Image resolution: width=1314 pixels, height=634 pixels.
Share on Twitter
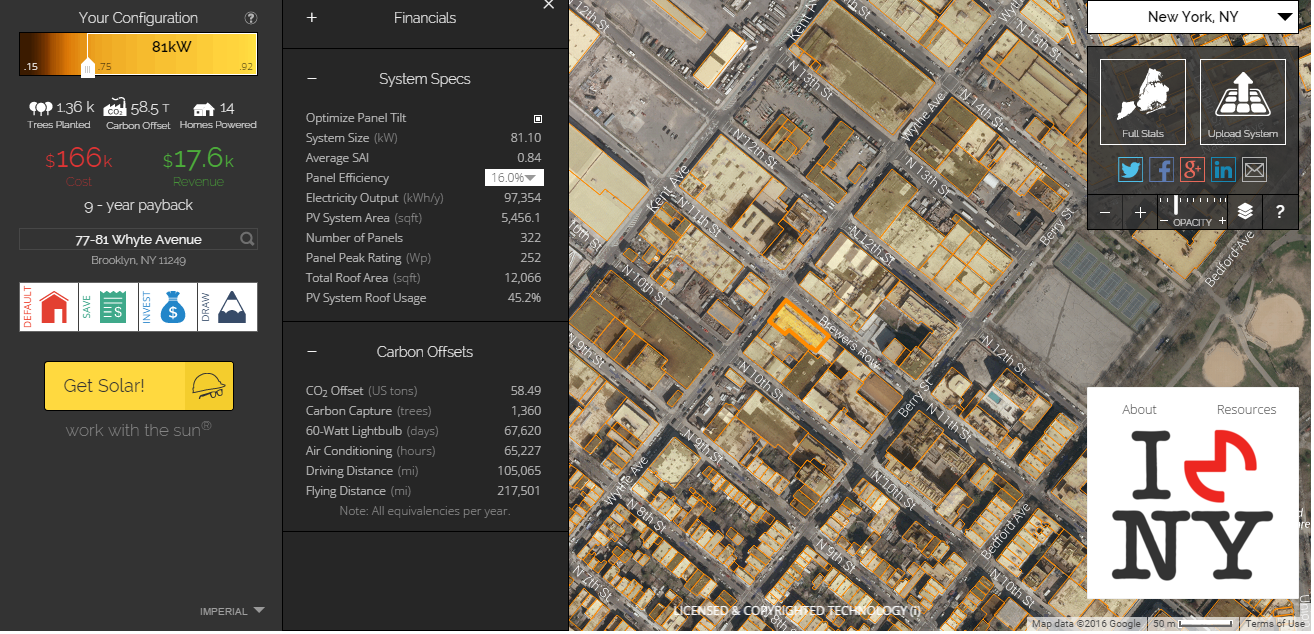coord(1130,170)
